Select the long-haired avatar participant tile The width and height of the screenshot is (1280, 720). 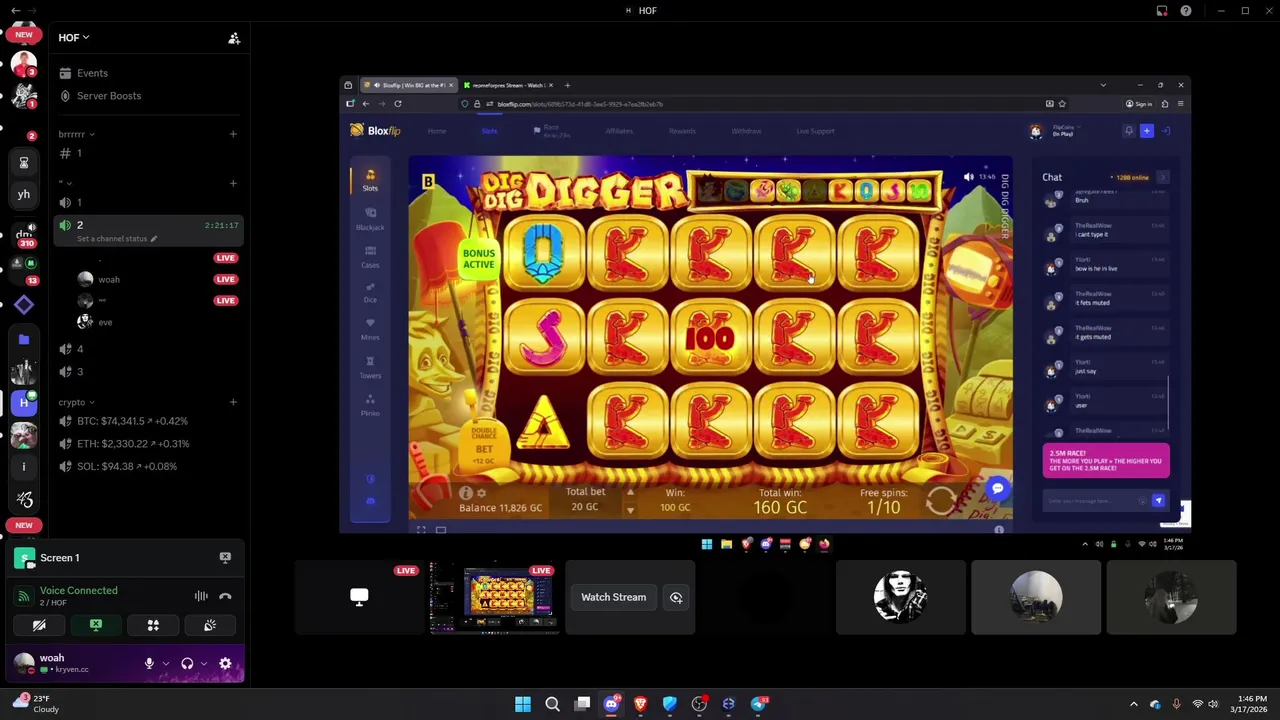[900, 598]
